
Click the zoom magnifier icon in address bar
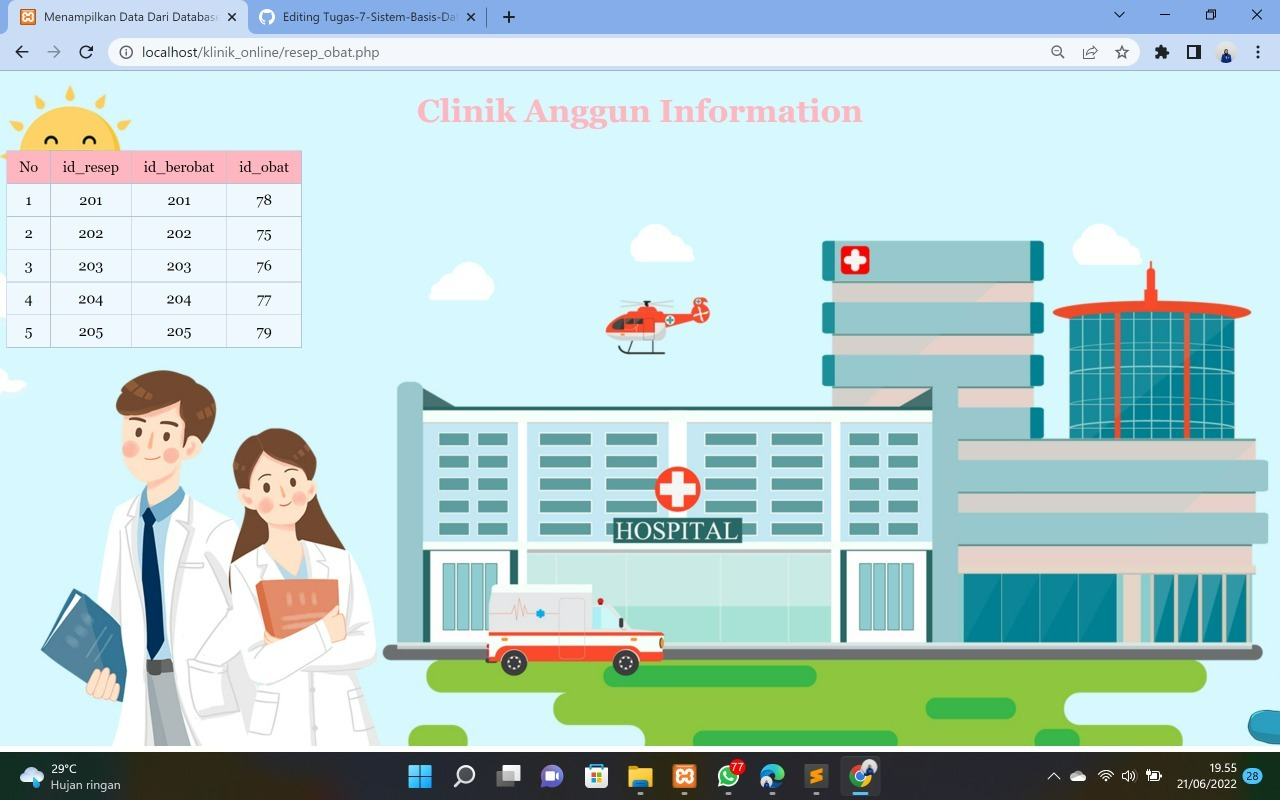(1057, 52)
